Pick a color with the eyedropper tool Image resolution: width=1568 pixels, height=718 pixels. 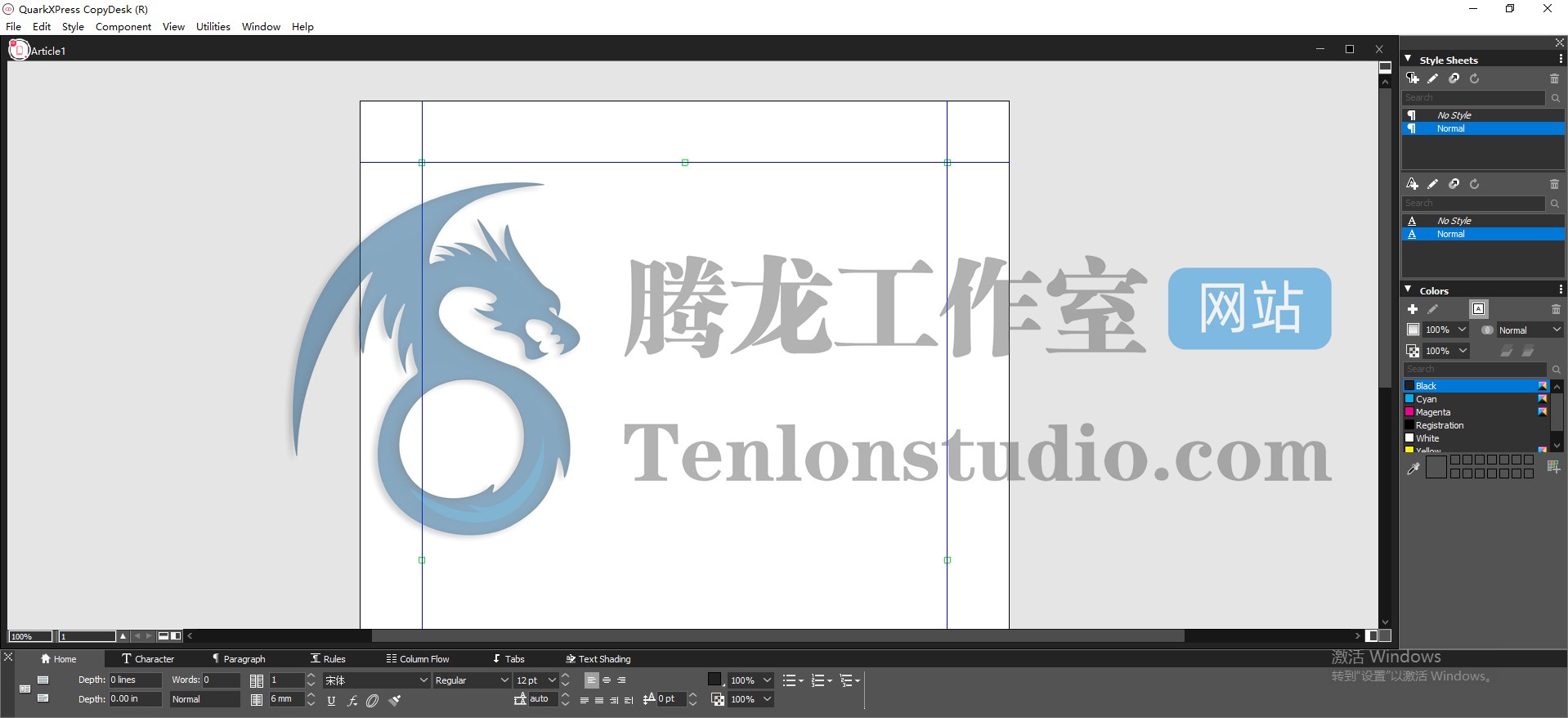(x=1413, y=469)
